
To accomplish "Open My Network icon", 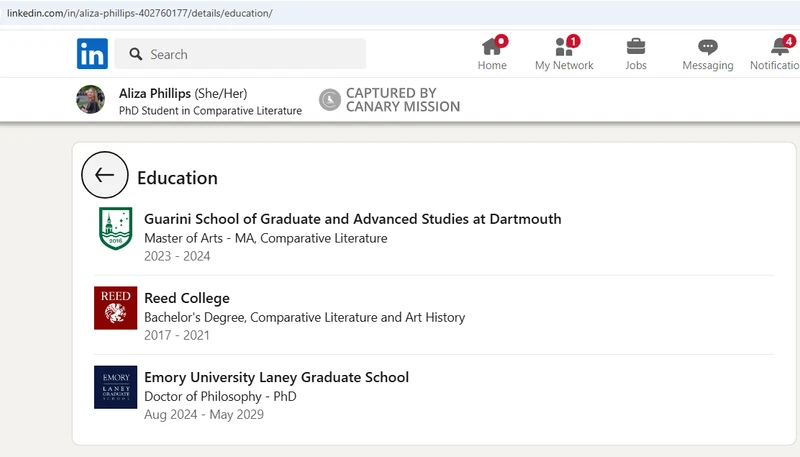I will click(564, 47).
